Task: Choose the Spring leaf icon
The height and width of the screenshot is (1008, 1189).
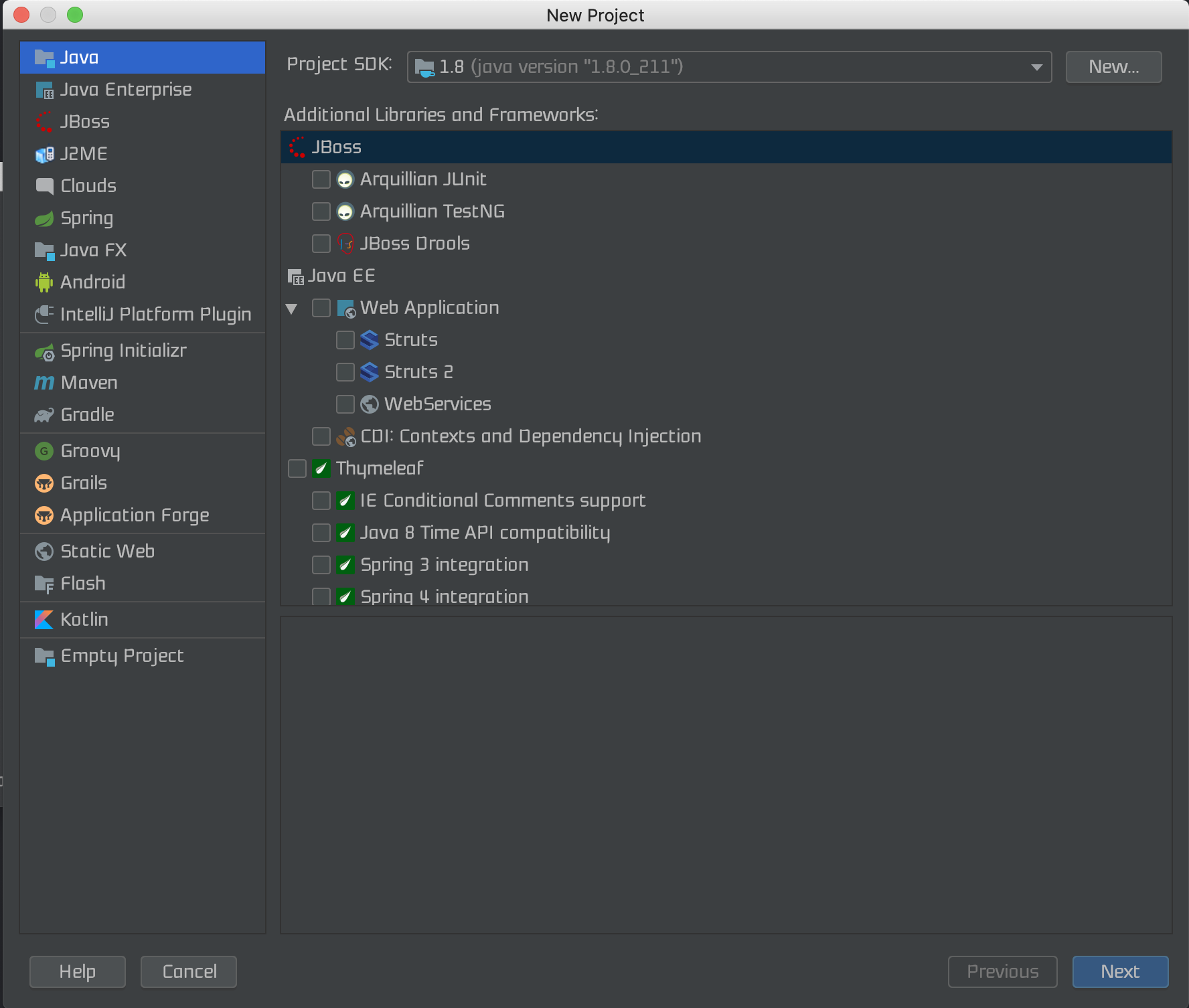Action: (x=44, y=218)
